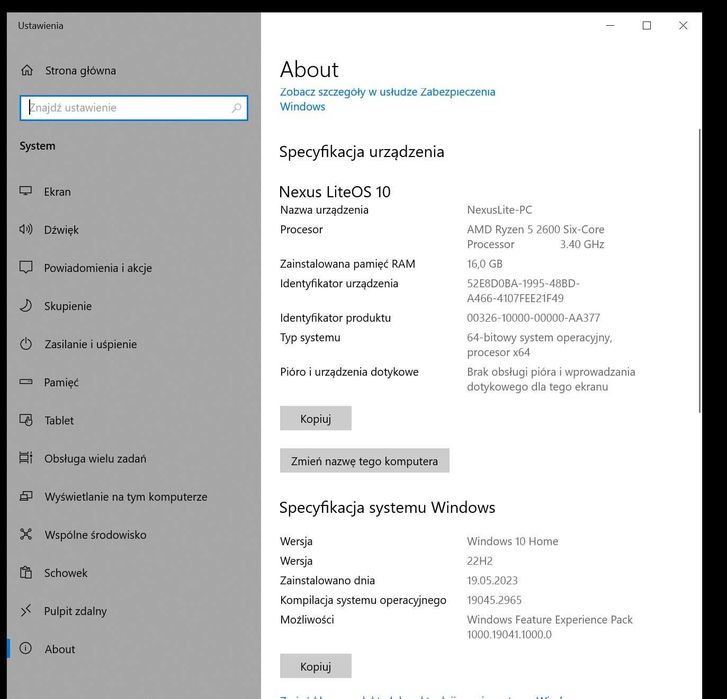Image resolution: width=727 pixels, height=699 pixels.
Task: Click 64-bitowy system operacyjny value
Action: pyautogui.click(x=539, y=345)
